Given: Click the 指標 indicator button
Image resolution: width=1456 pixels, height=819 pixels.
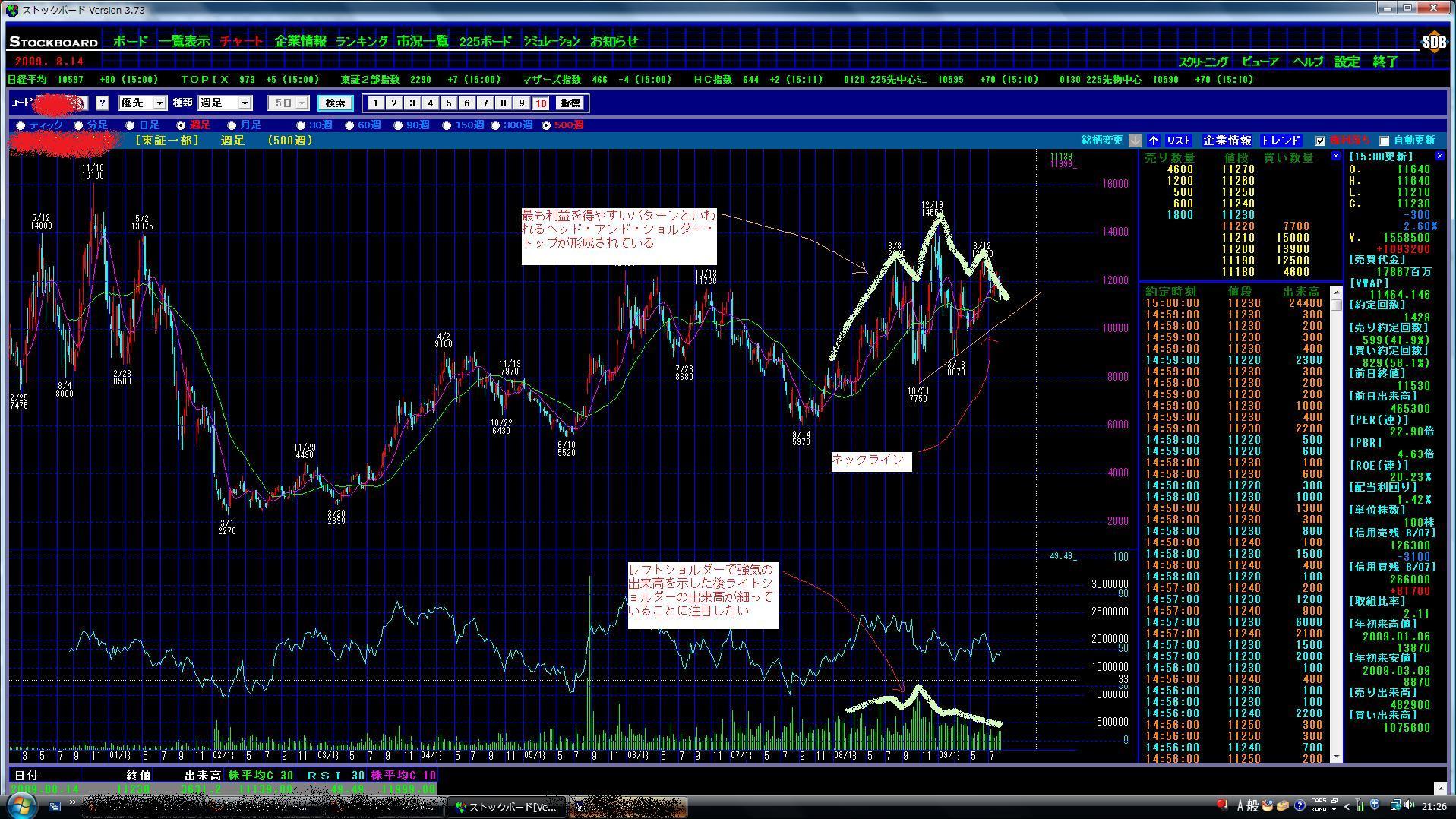Looking at the screenshot, I should pos(570,103).
